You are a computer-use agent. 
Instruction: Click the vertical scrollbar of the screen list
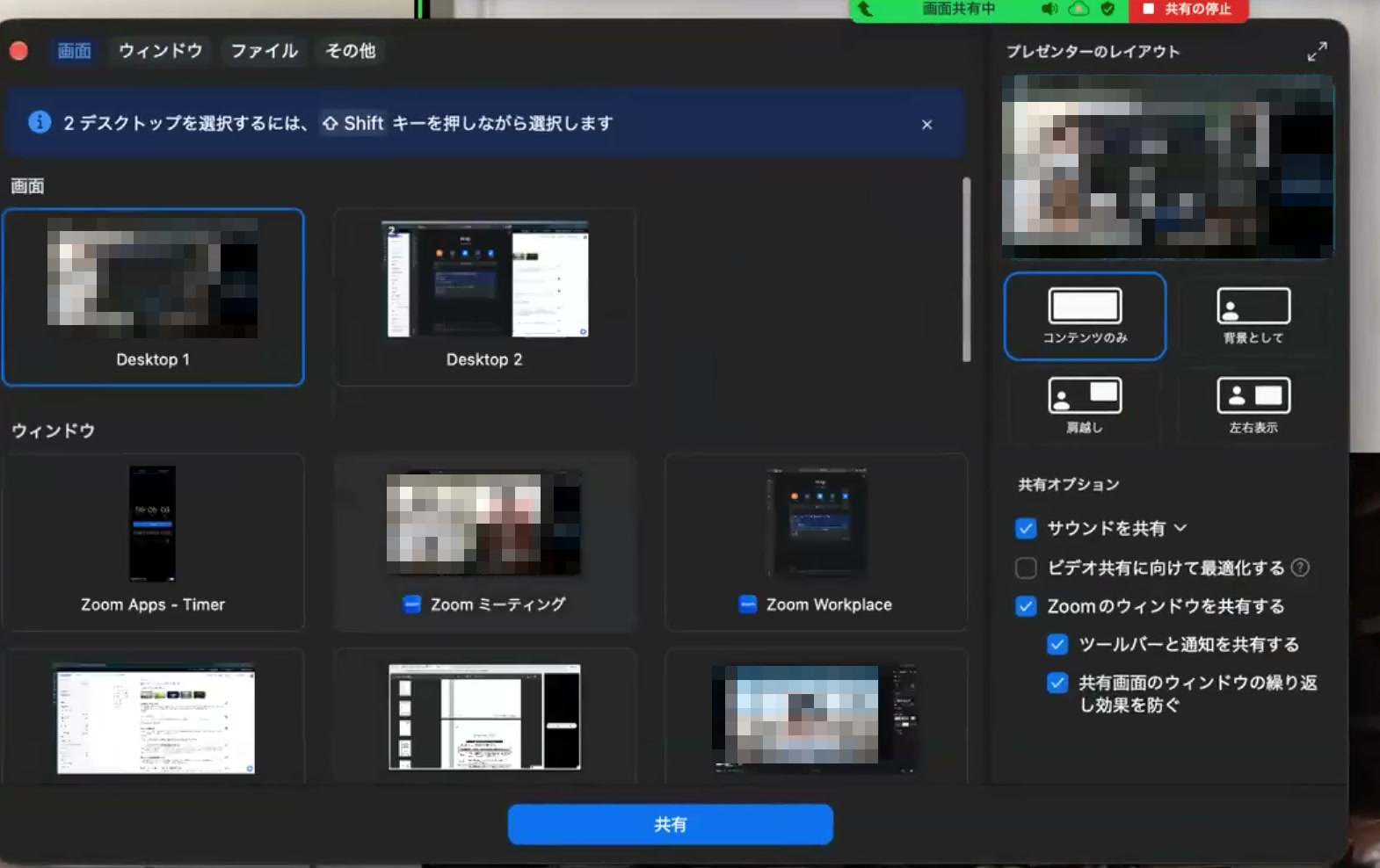967,269
